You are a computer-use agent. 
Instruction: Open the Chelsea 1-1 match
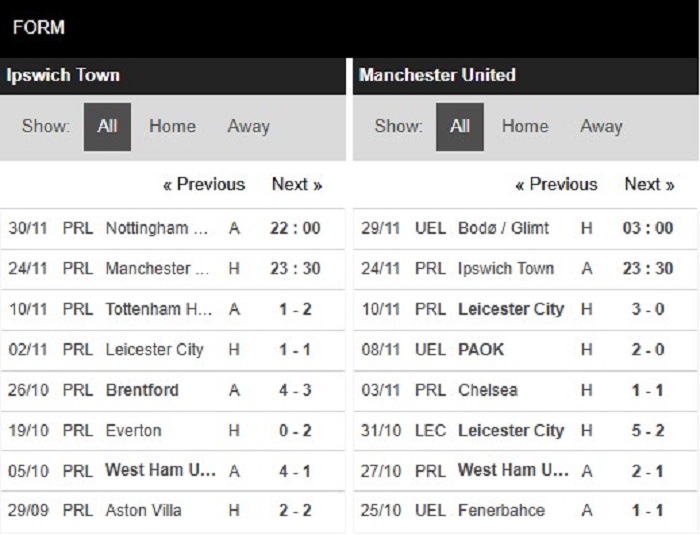(525, 390)
